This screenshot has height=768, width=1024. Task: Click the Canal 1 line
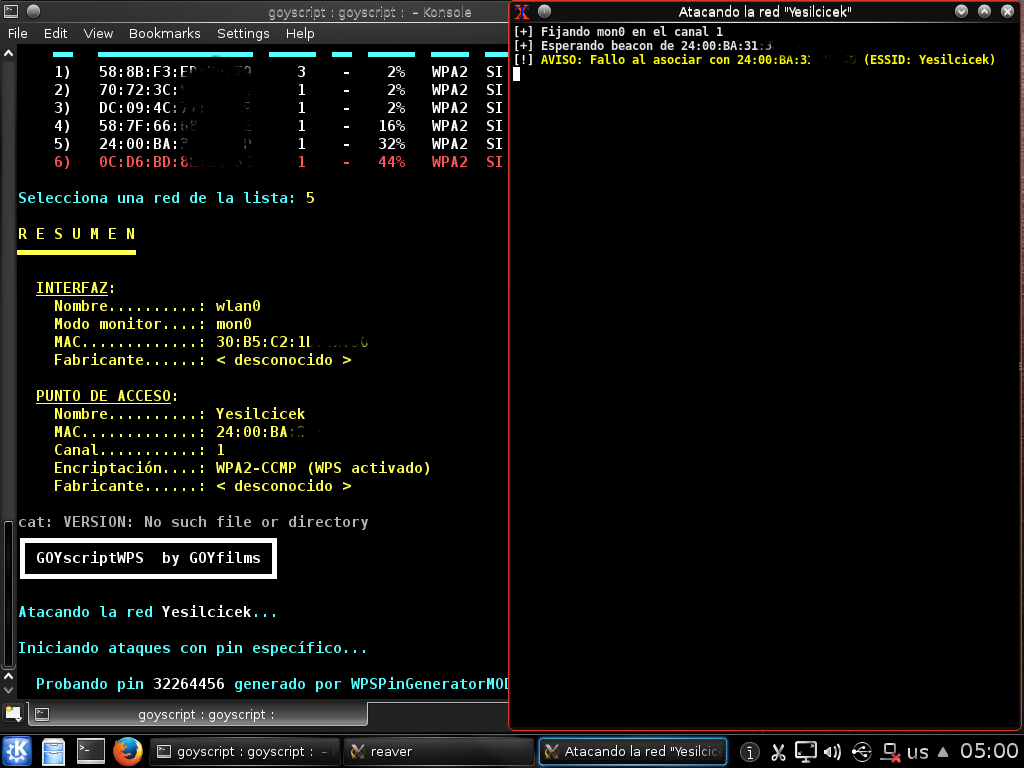pyautogui.click(x=139, y=450)
